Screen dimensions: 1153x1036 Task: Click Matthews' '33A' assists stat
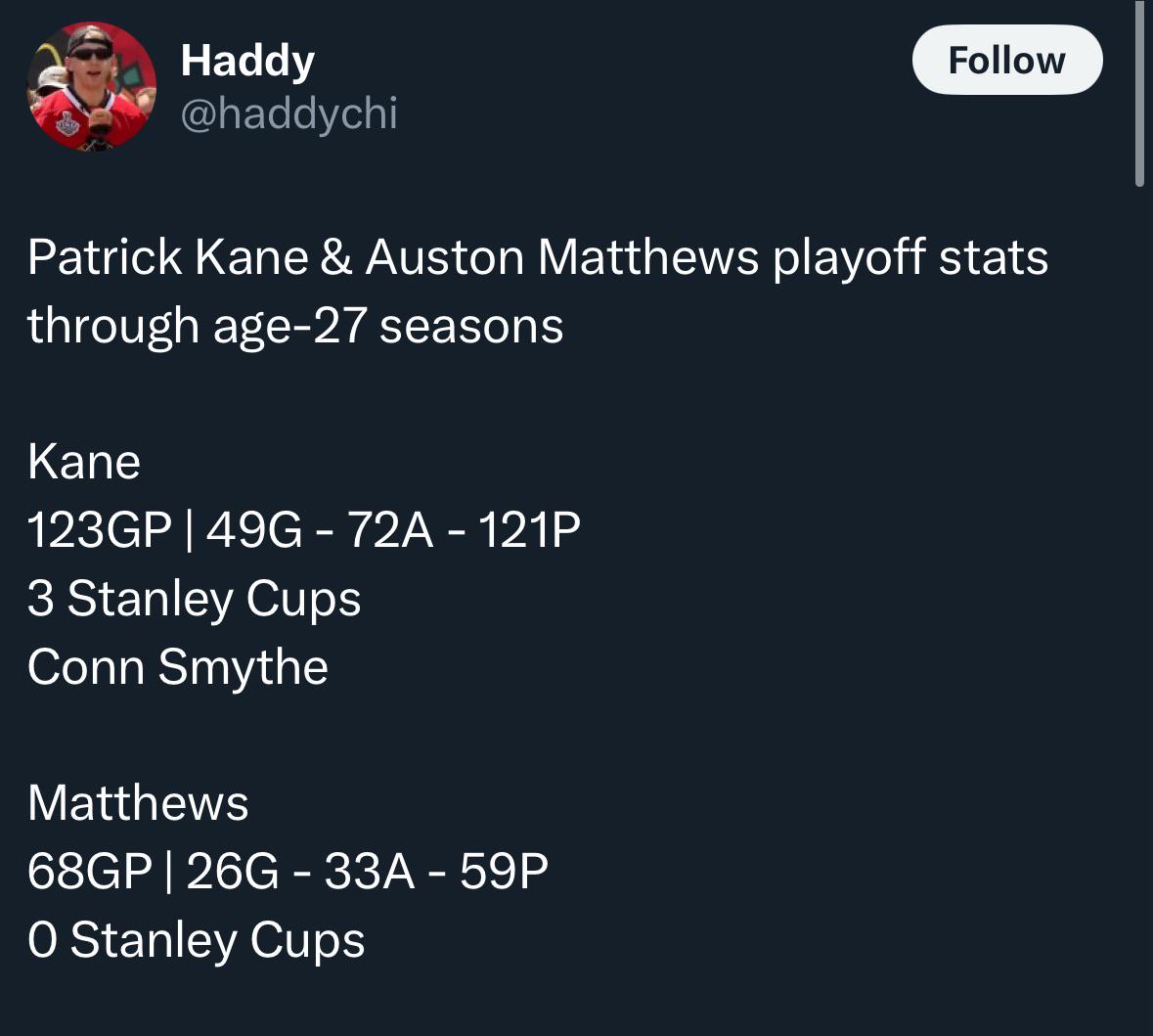[369, 872]
